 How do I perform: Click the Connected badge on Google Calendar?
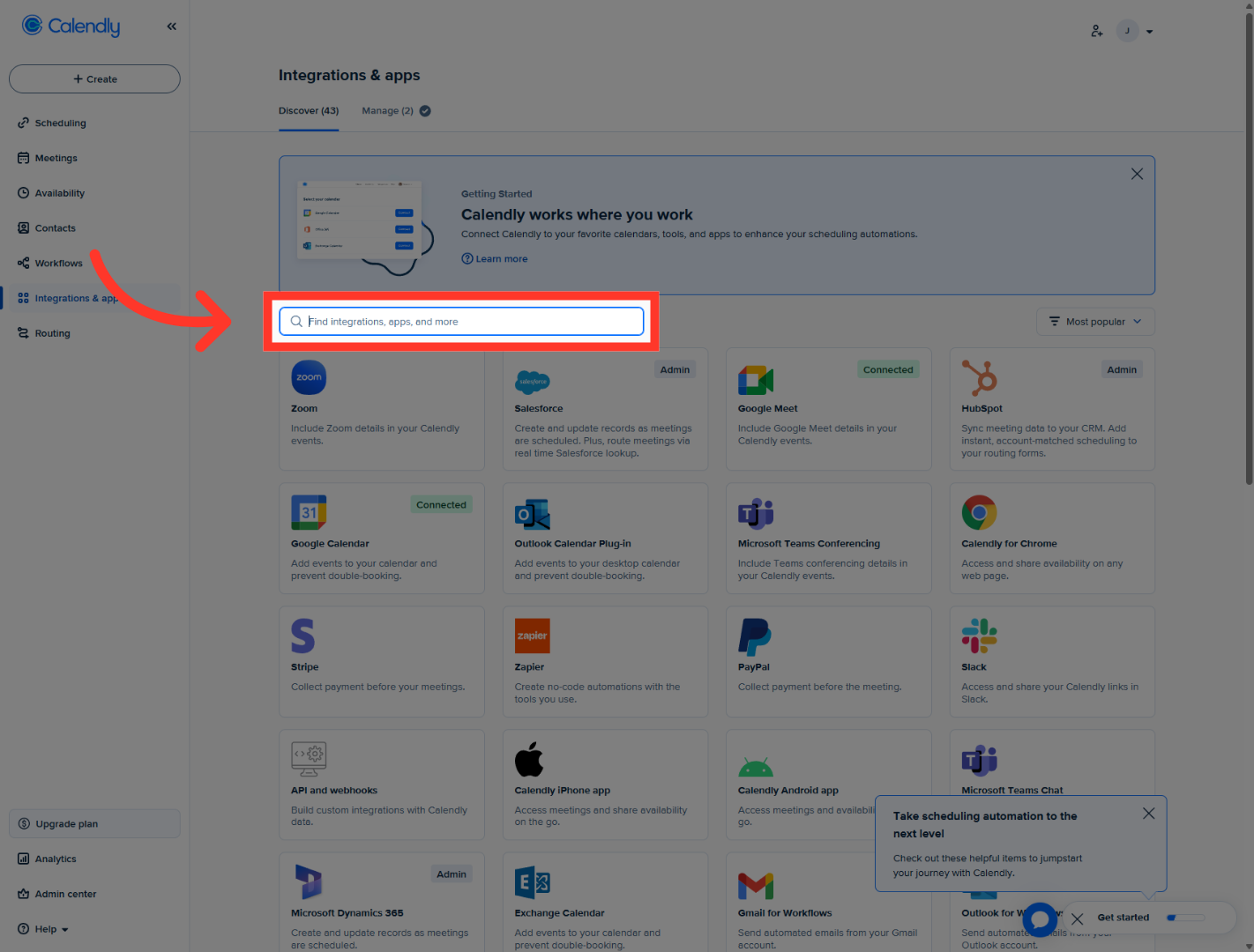tap(441, 505)
